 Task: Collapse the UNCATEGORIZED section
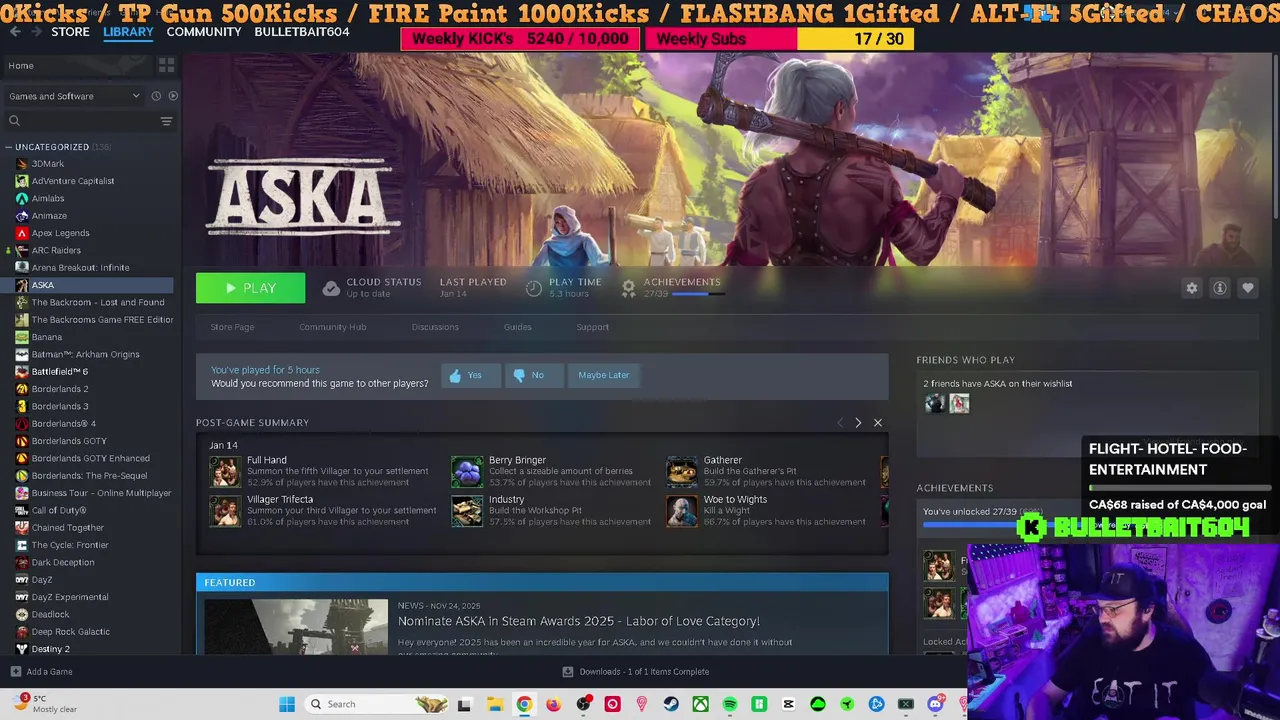point(9,147)
